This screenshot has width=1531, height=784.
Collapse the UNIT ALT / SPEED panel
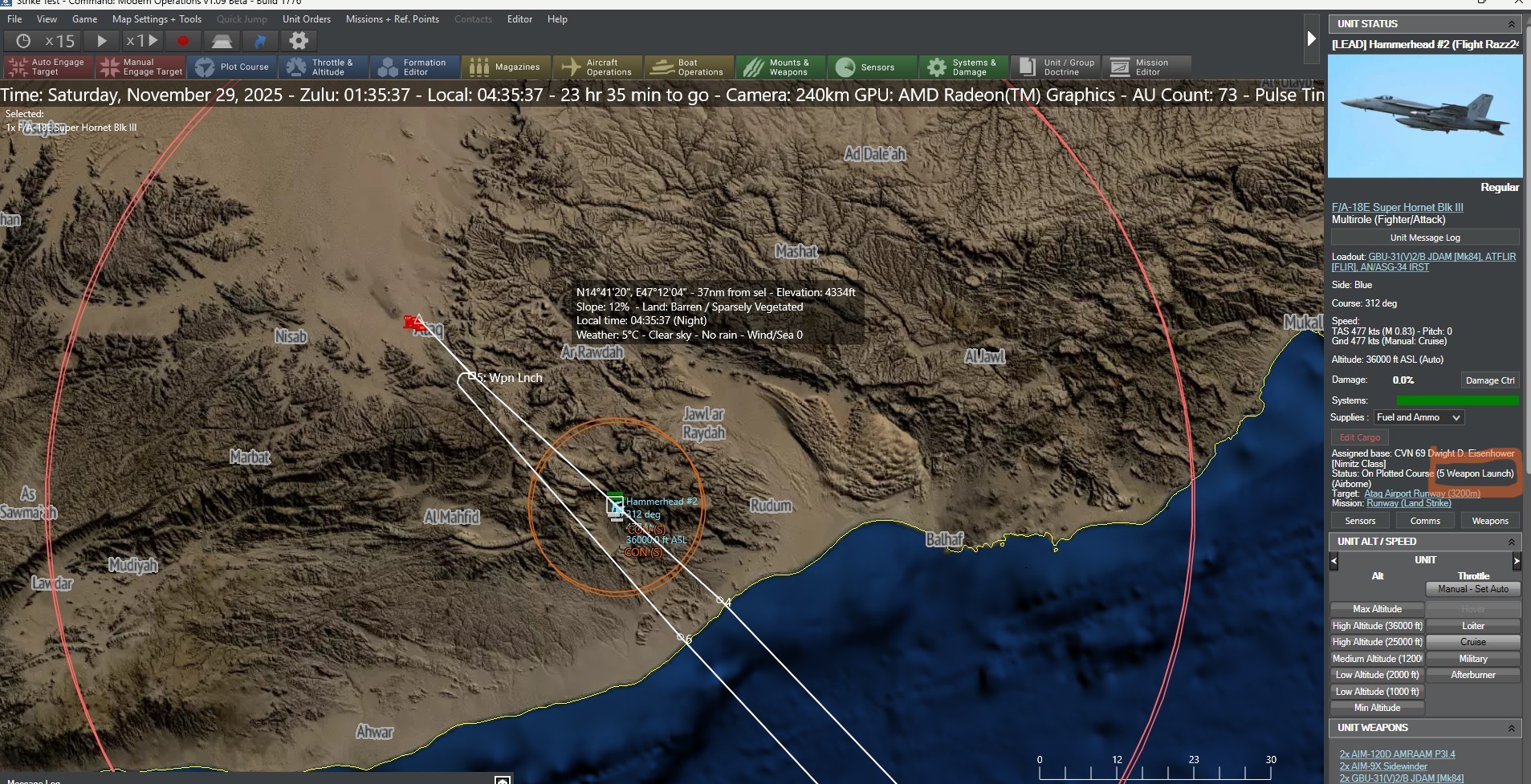(x=1511, y=542)
